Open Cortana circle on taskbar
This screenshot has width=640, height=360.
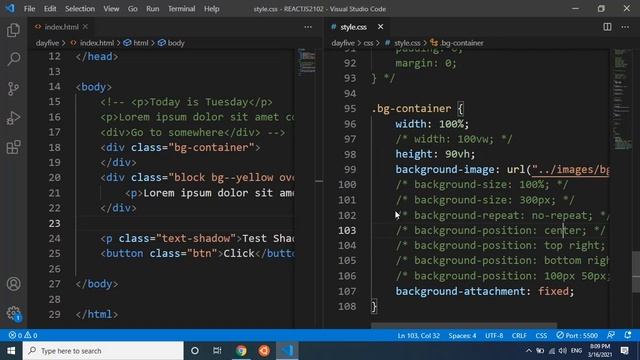coord(195,351)
